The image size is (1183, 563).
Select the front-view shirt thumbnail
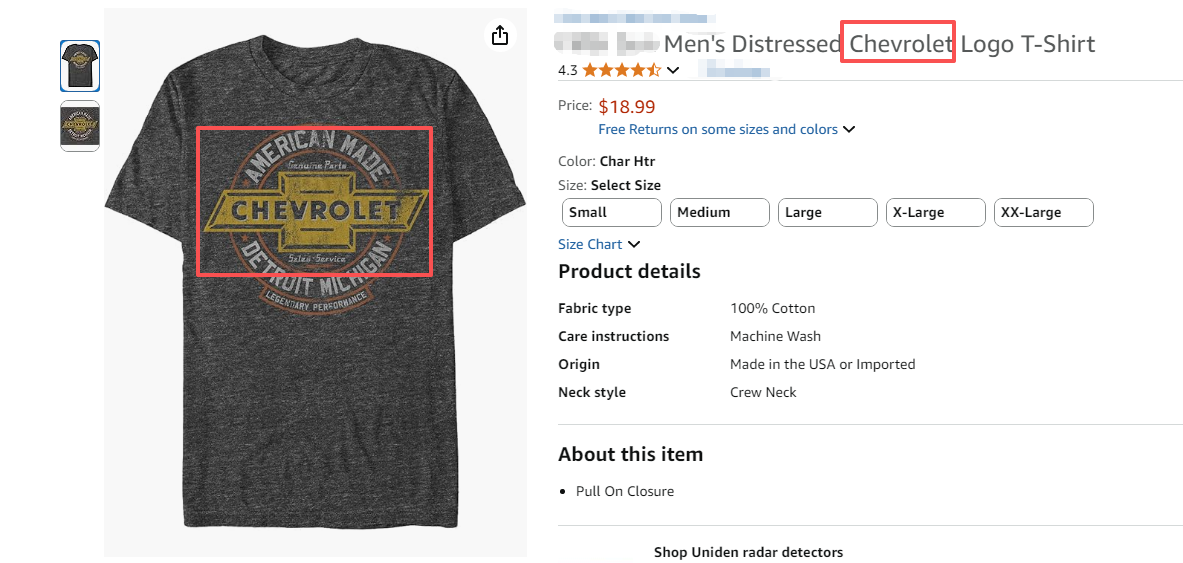coord(80,66)
